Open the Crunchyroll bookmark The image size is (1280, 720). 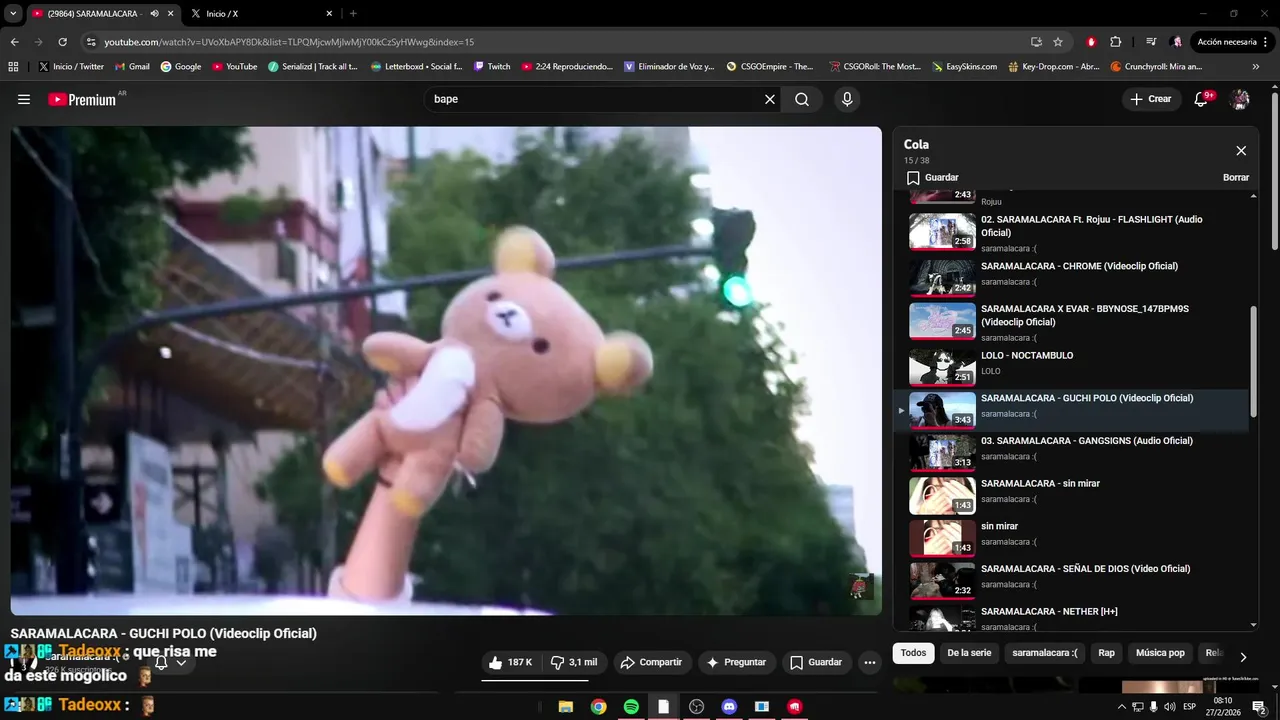[x=1156, y=66]
